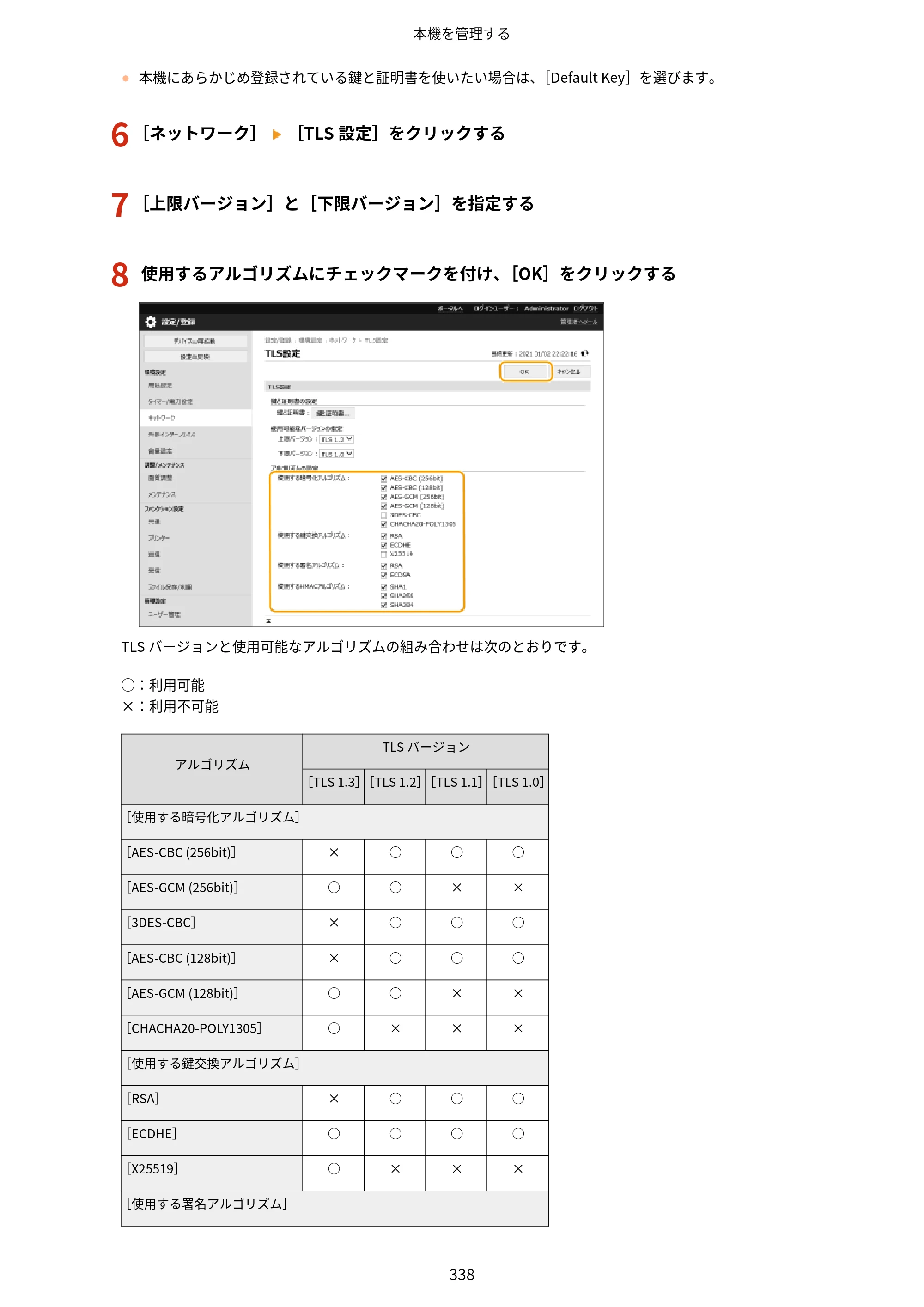Select タイマー/電力設定 in the left menu
The image size is (924, 1307).
(x=170, y=401)
